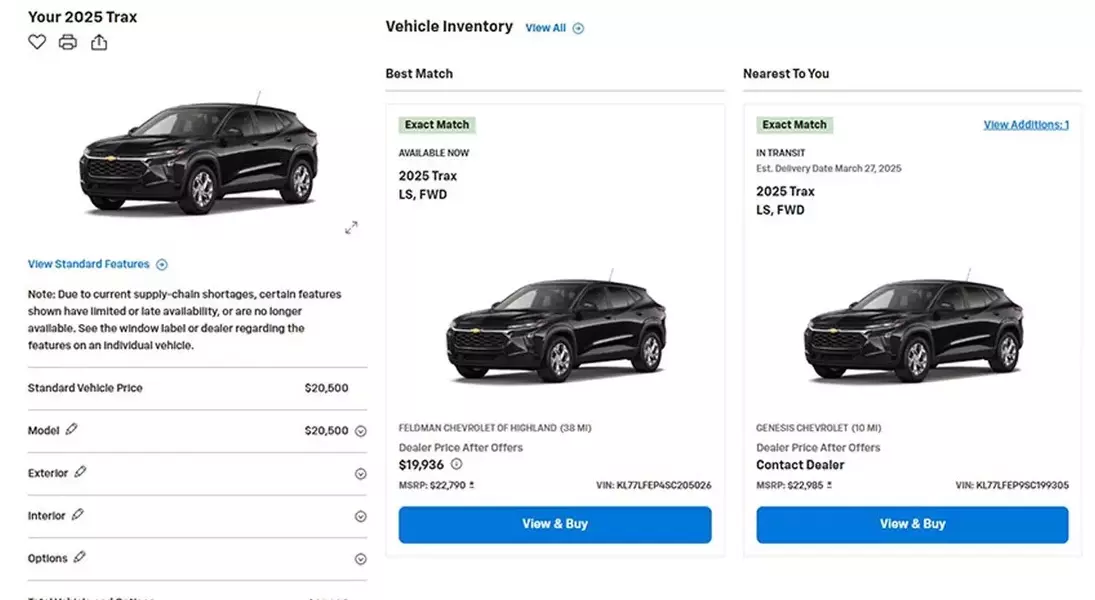This screenshot has width=1095, height=600.
Task: Edit the Options with the pencil icon
Action: pyautogui.click(x=80, y=557)
